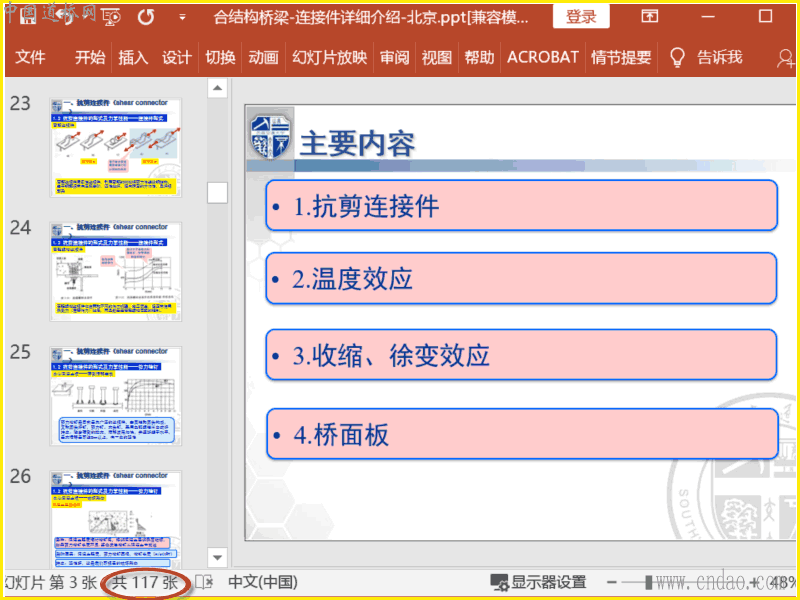Click the thumbnail pane scrollbar thumb
This screenshot has width=800, height=600.
click(x=217, y=193)
